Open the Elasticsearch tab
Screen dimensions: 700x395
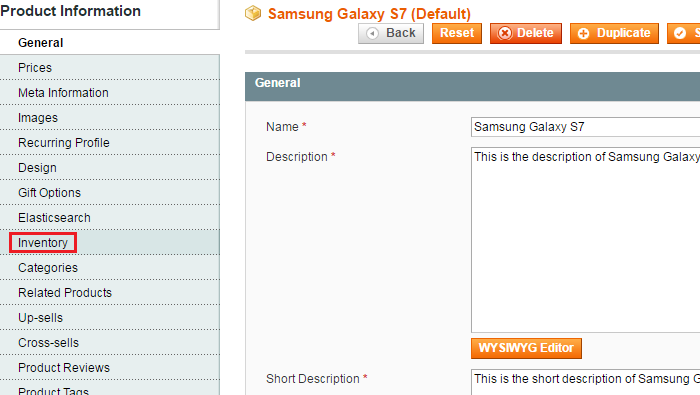pos(110,218)
